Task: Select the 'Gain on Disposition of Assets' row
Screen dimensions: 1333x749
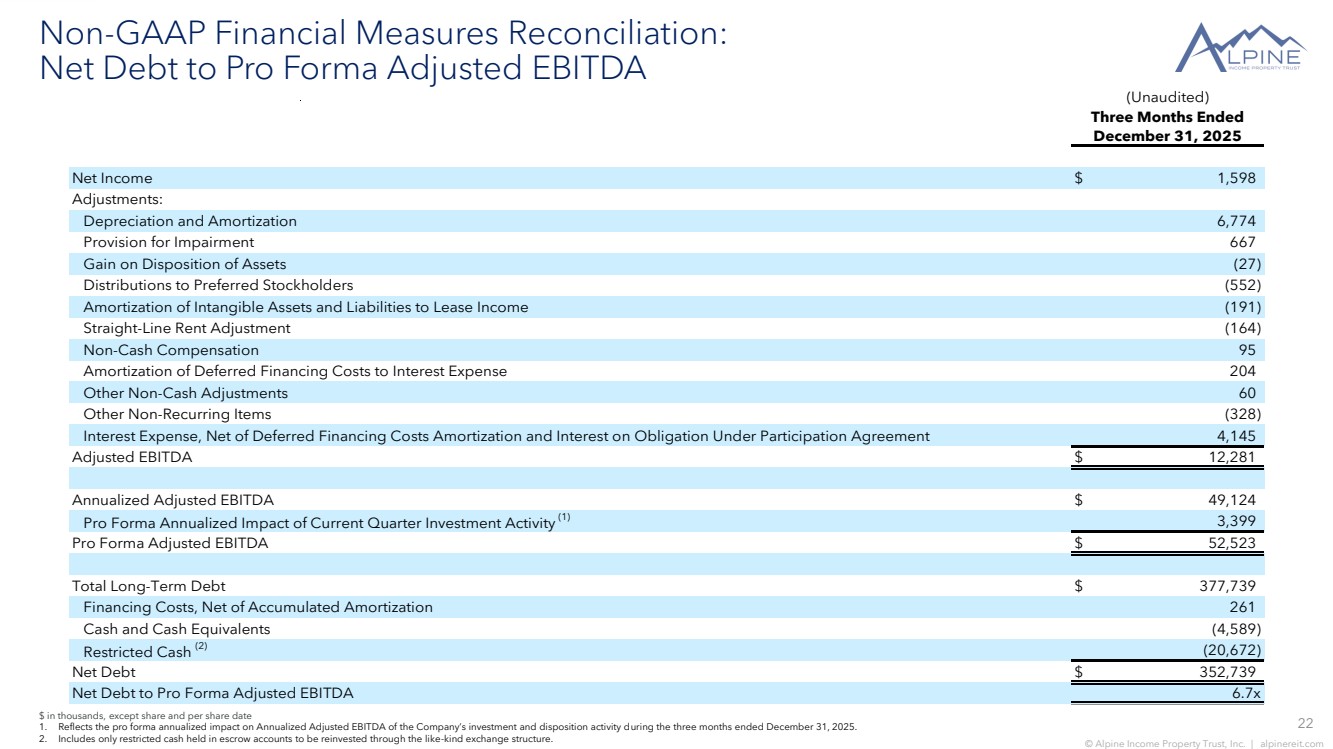Action: 185,264
